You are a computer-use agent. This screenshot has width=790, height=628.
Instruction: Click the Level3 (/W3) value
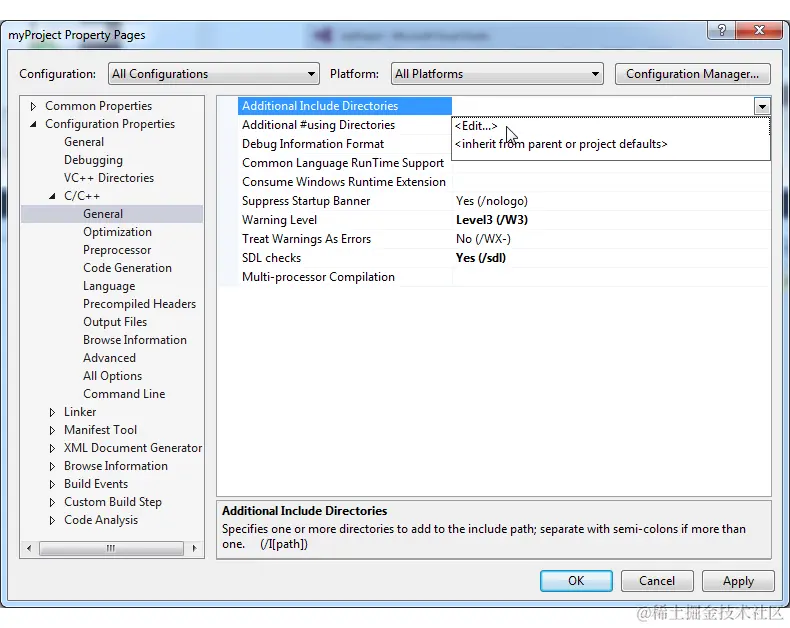click(x=492, y=220)
